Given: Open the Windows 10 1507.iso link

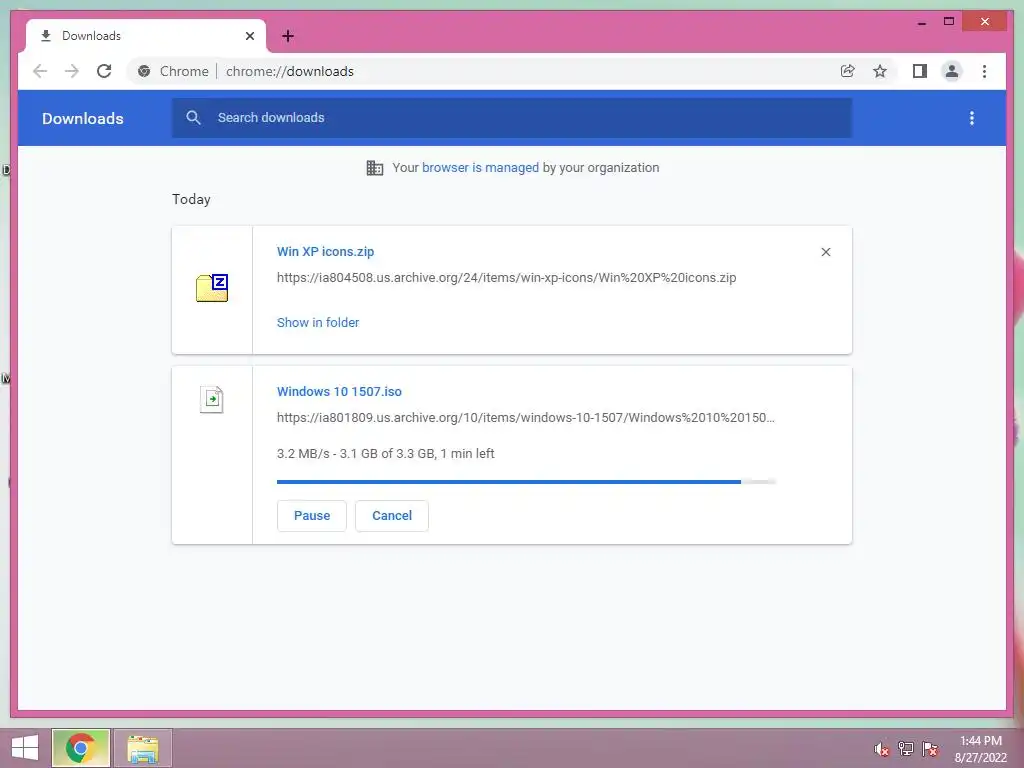Looking at the screenshot, I should pyautogui.click(x=339, y=392).
